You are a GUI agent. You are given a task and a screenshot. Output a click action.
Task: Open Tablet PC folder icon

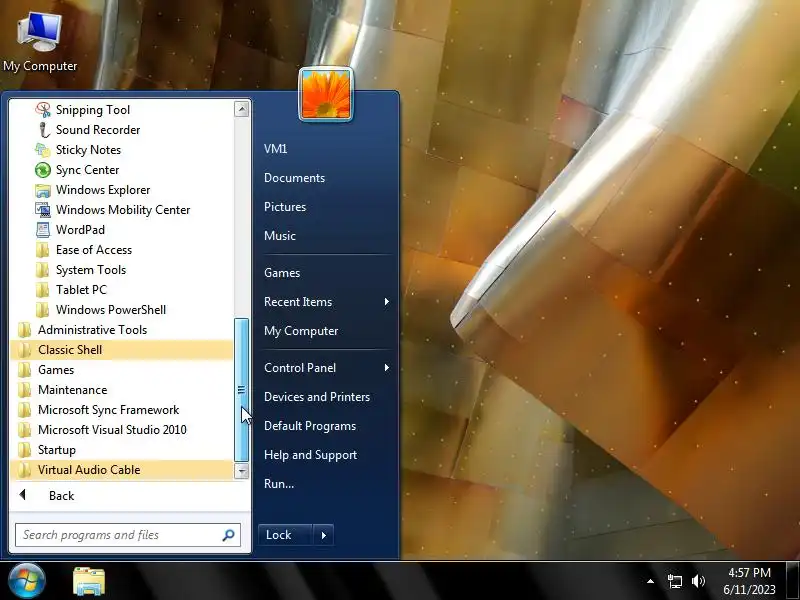point(43,290)
